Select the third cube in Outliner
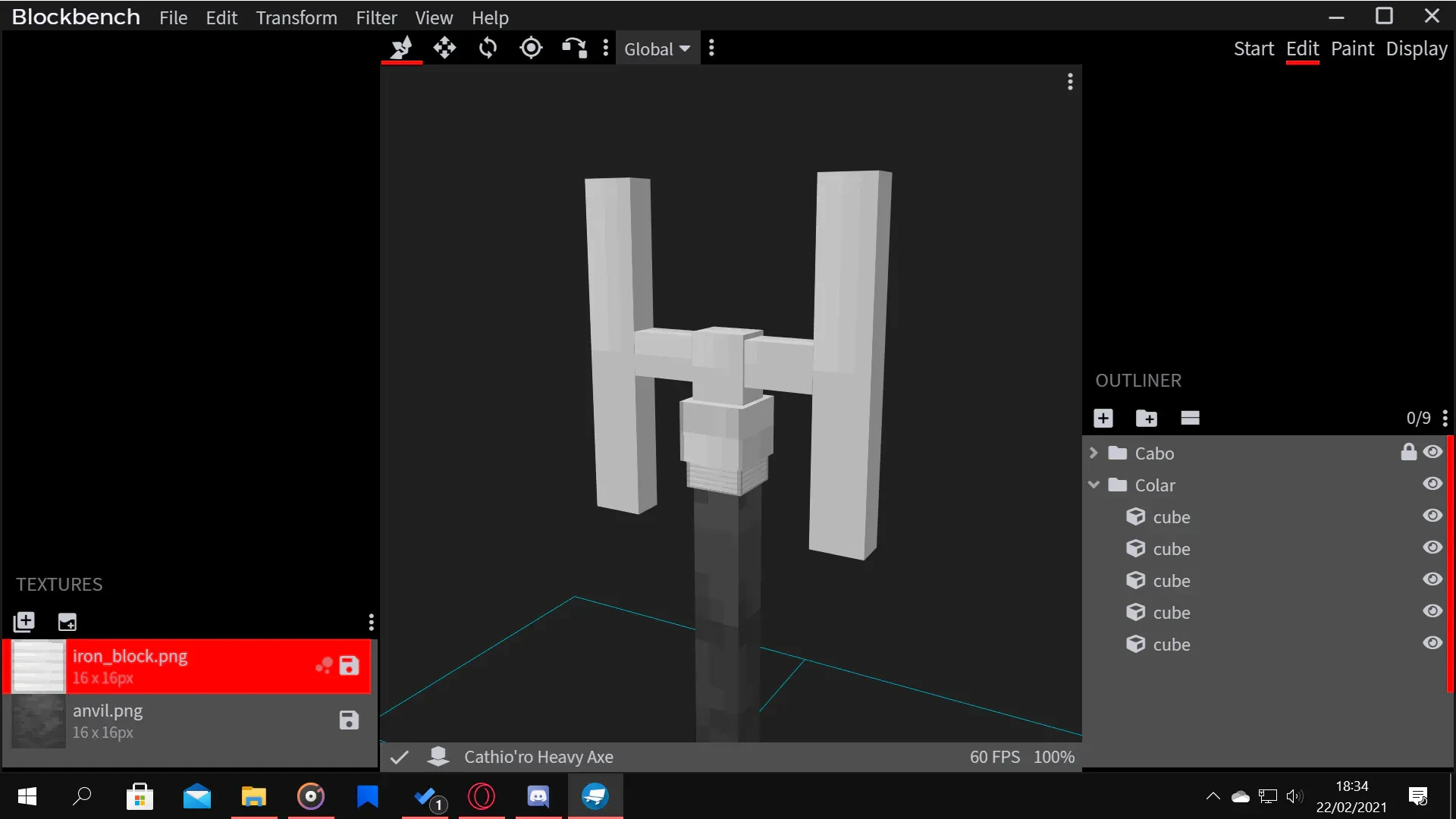The height and width of the screenshot is (819, 1456). (x=1266, y=581)
